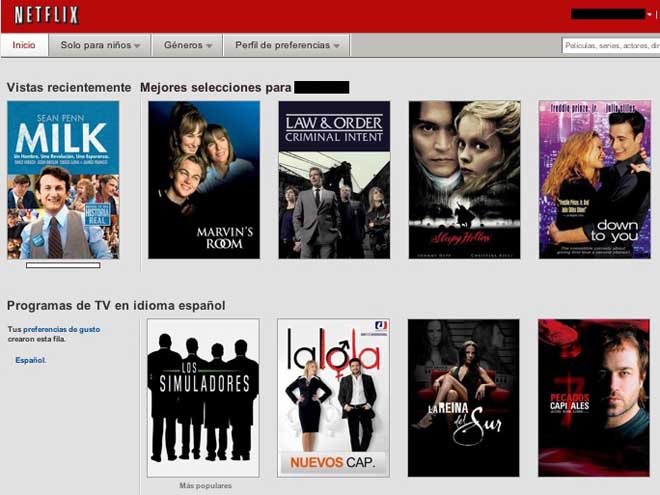
Task: Expand the Géneros dropdown
Action: (x=187, y=45)
